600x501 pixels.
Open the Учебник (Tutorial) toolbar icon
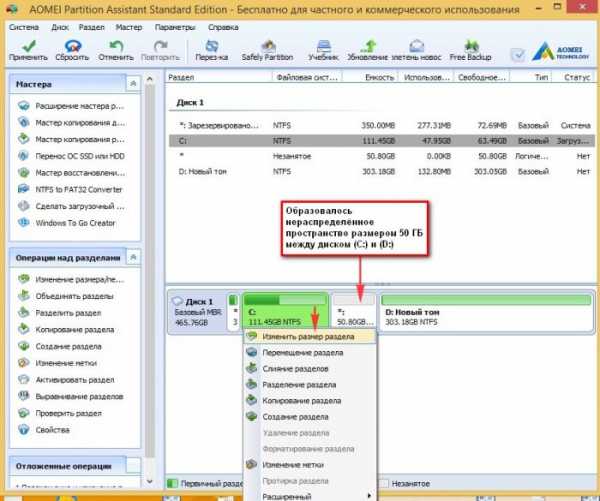point(323,51)
